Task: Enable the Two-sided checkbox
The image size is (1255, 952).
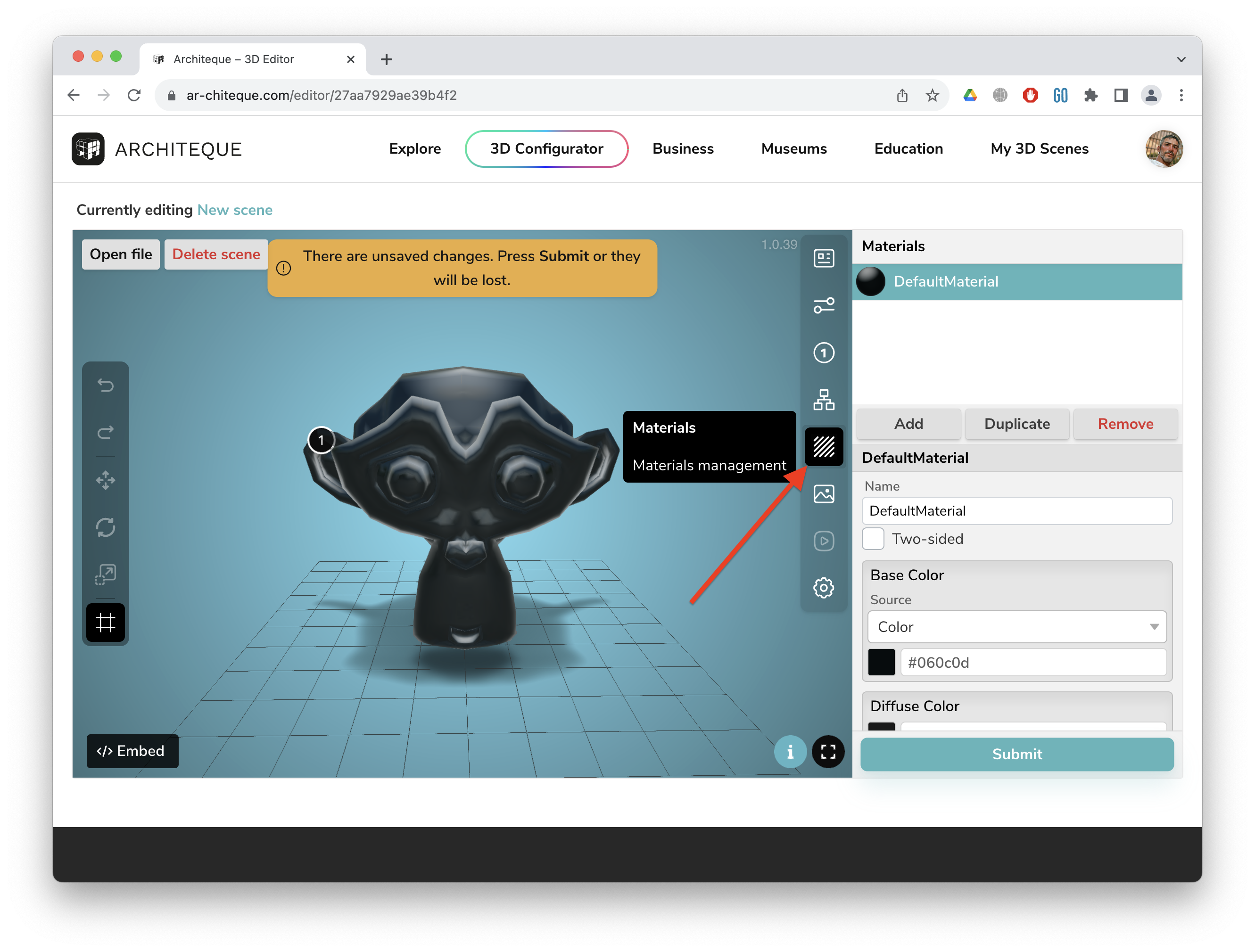Action: point(873,539)
